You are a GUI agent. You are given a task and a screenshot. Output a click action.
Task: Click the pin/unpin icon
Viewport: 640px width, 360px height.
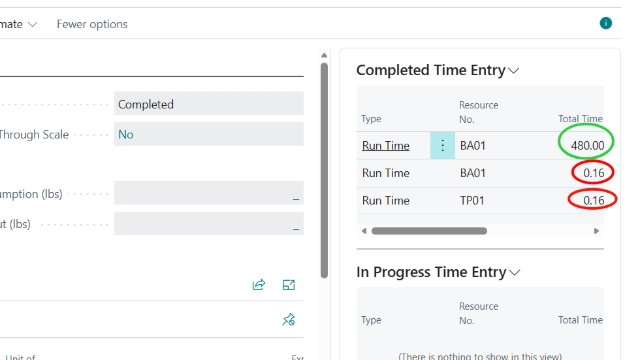[x=289, y=319]
